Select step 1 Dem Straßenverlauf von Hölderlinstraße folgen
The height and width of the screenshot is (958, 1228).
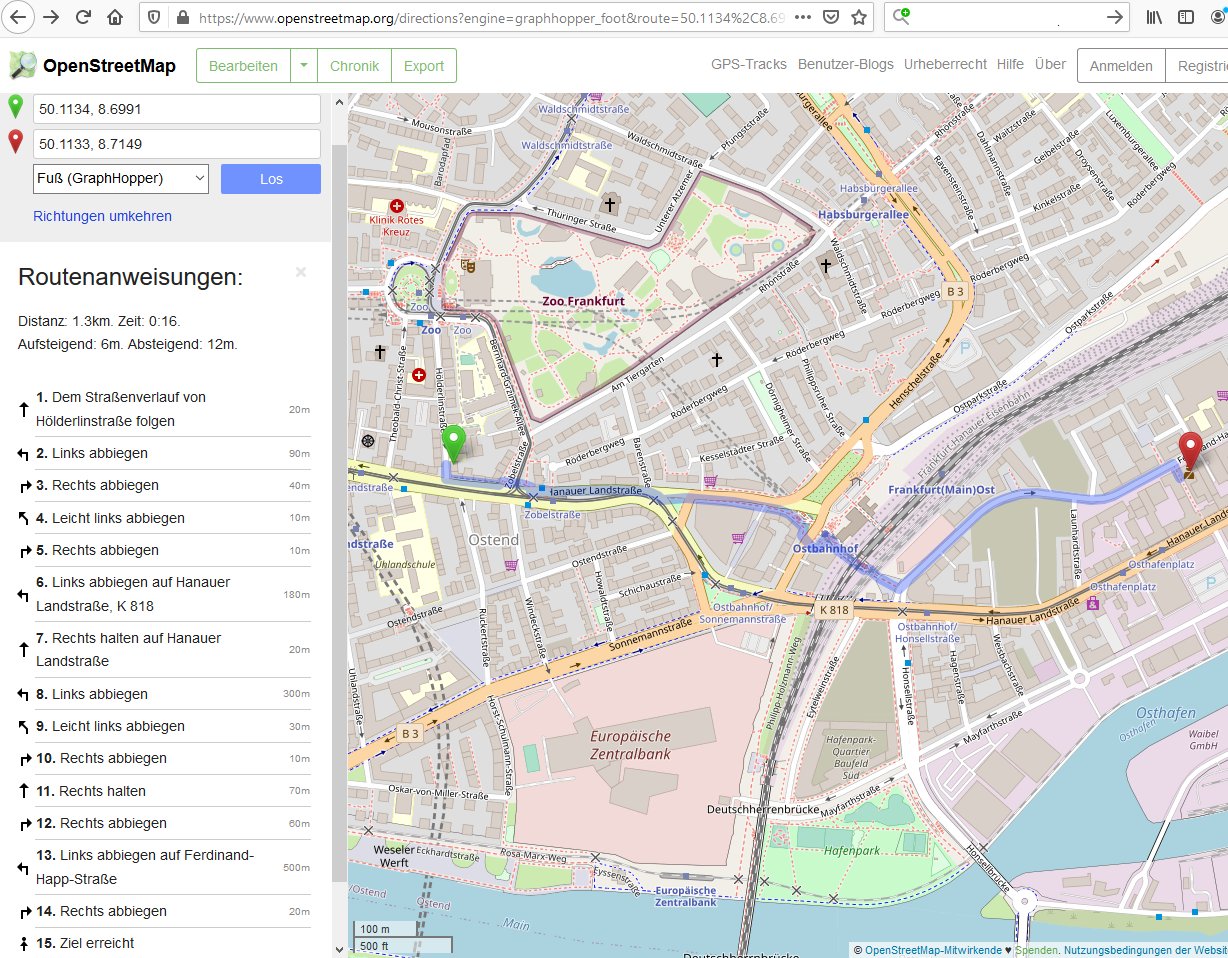coord(166,409)
